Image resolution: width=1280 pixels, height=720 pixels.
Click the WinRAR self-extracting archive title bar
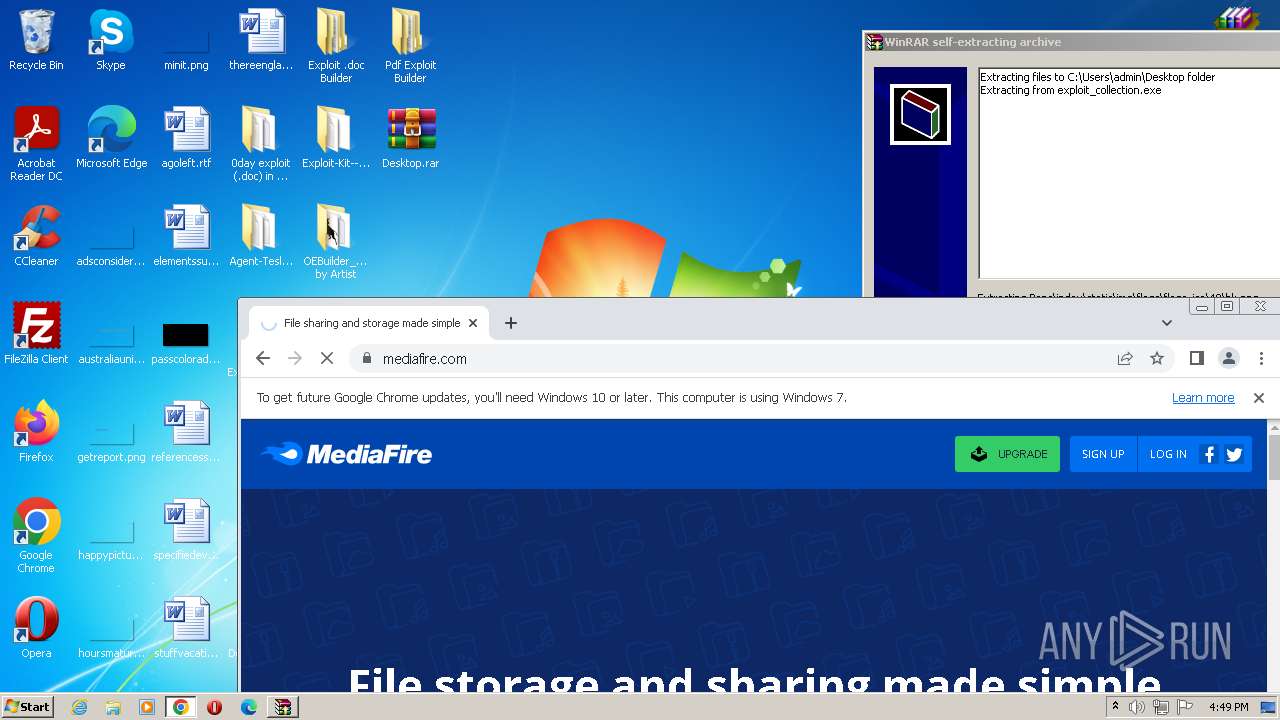1072,42
